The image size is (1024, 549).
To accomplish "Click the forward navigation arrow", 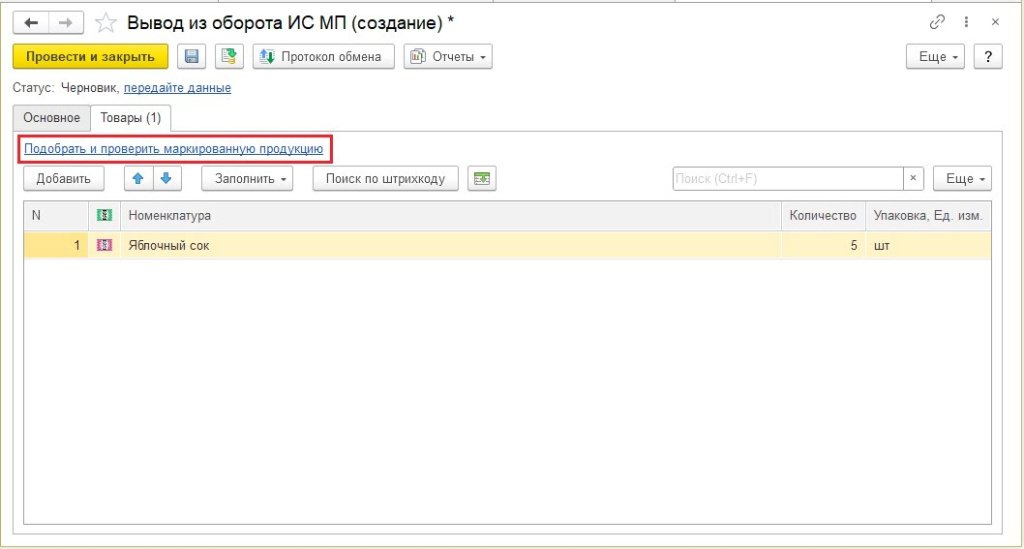I will pyautogui.click(x=65, y=22).
